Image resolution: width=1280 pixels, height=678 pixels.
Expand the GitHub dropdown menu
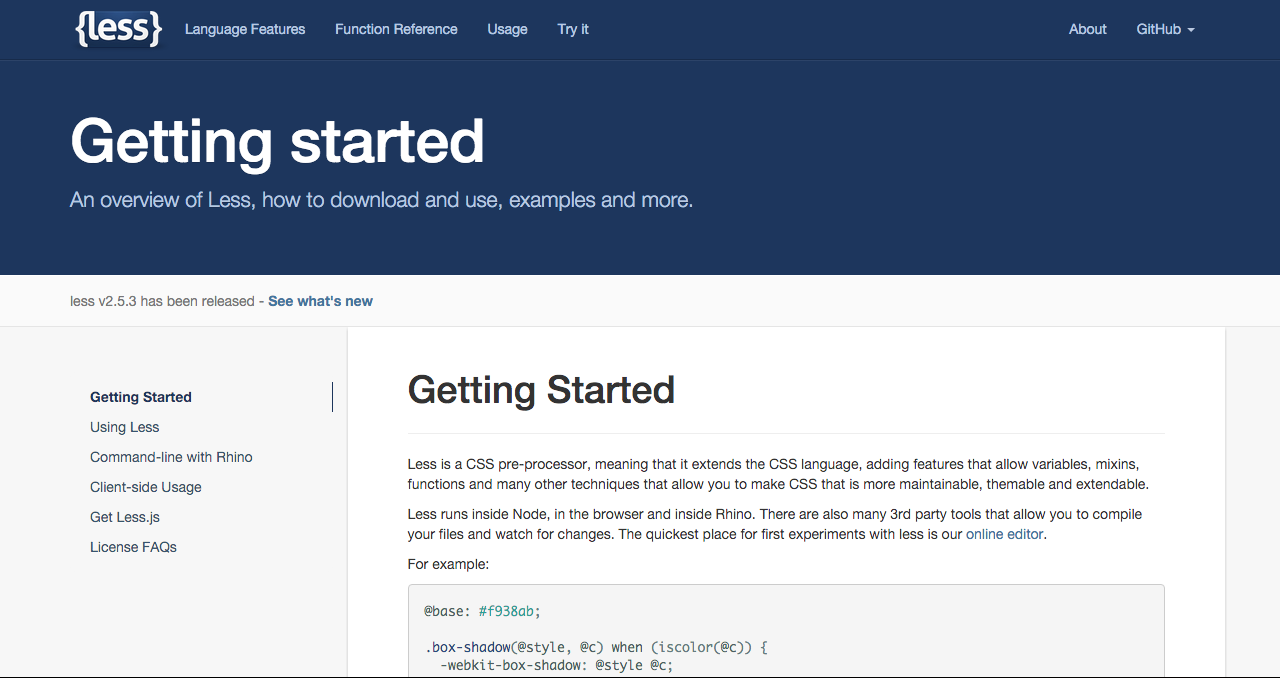coord(1165,29)
